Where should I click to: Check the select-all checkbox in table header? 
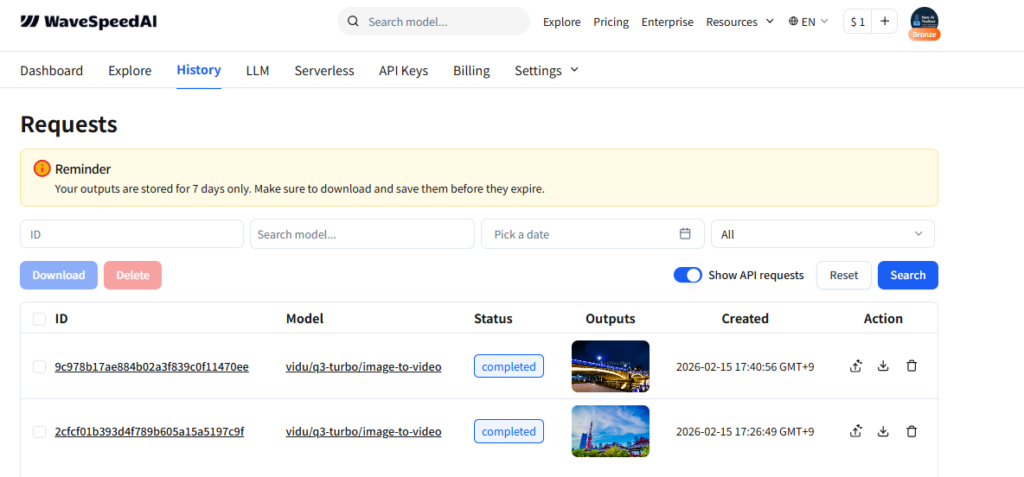pos(39,319)
